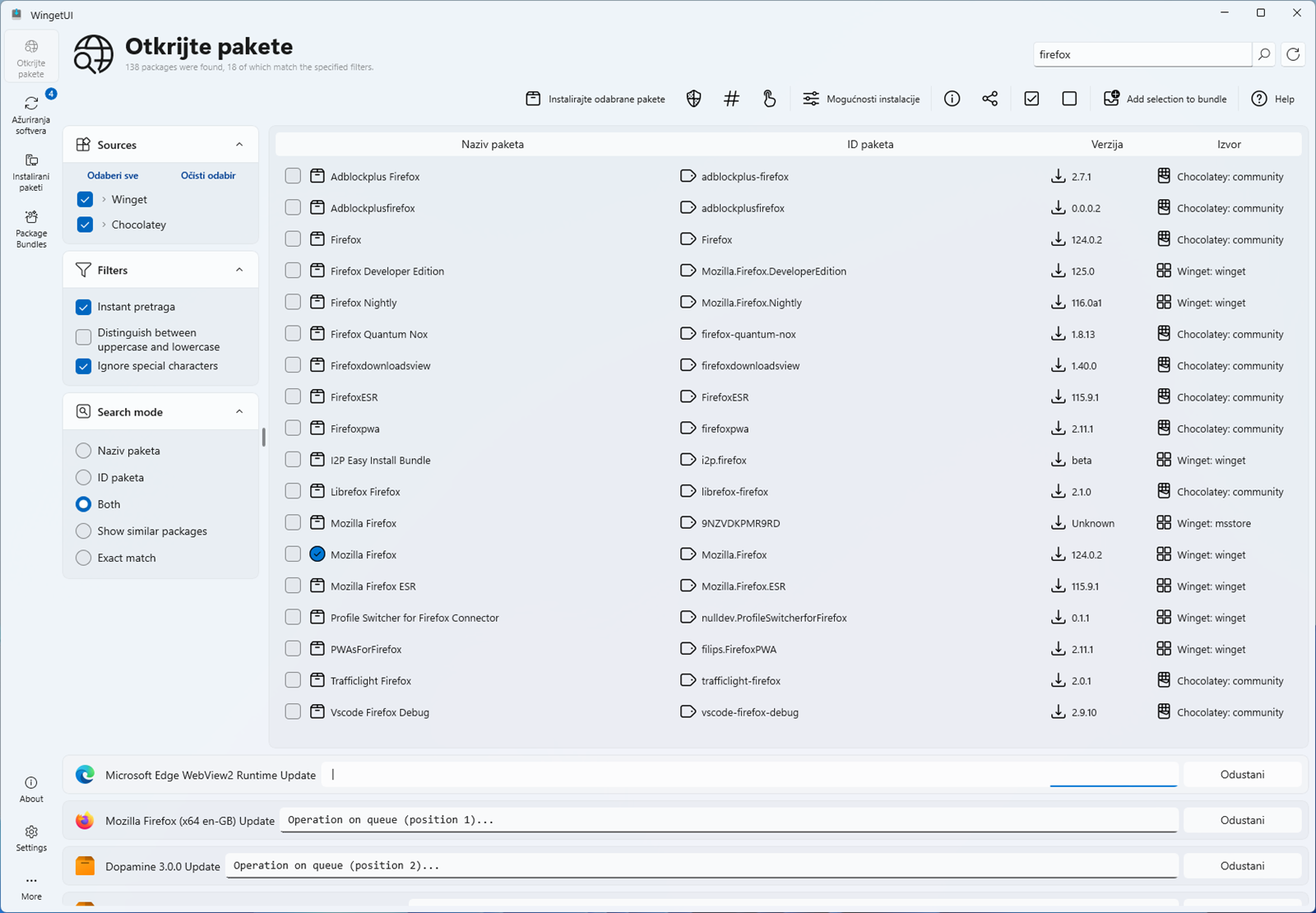
Task: Select the Exact match radio button
Action: pyautogui.click(x=84, y=558)
